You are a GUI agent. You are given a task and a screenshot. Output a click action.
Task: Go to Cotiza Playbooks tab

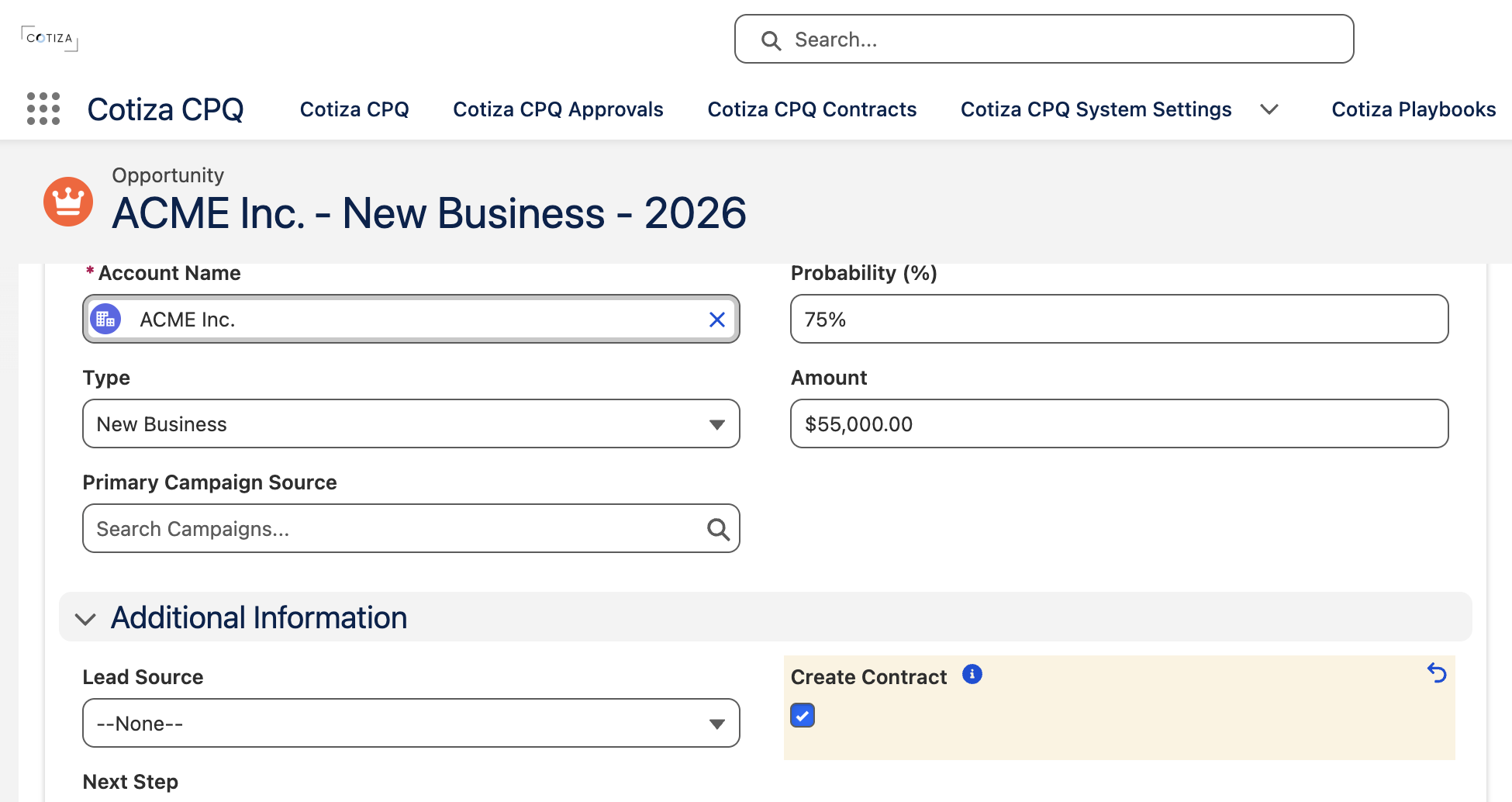tap(1414, 109)
